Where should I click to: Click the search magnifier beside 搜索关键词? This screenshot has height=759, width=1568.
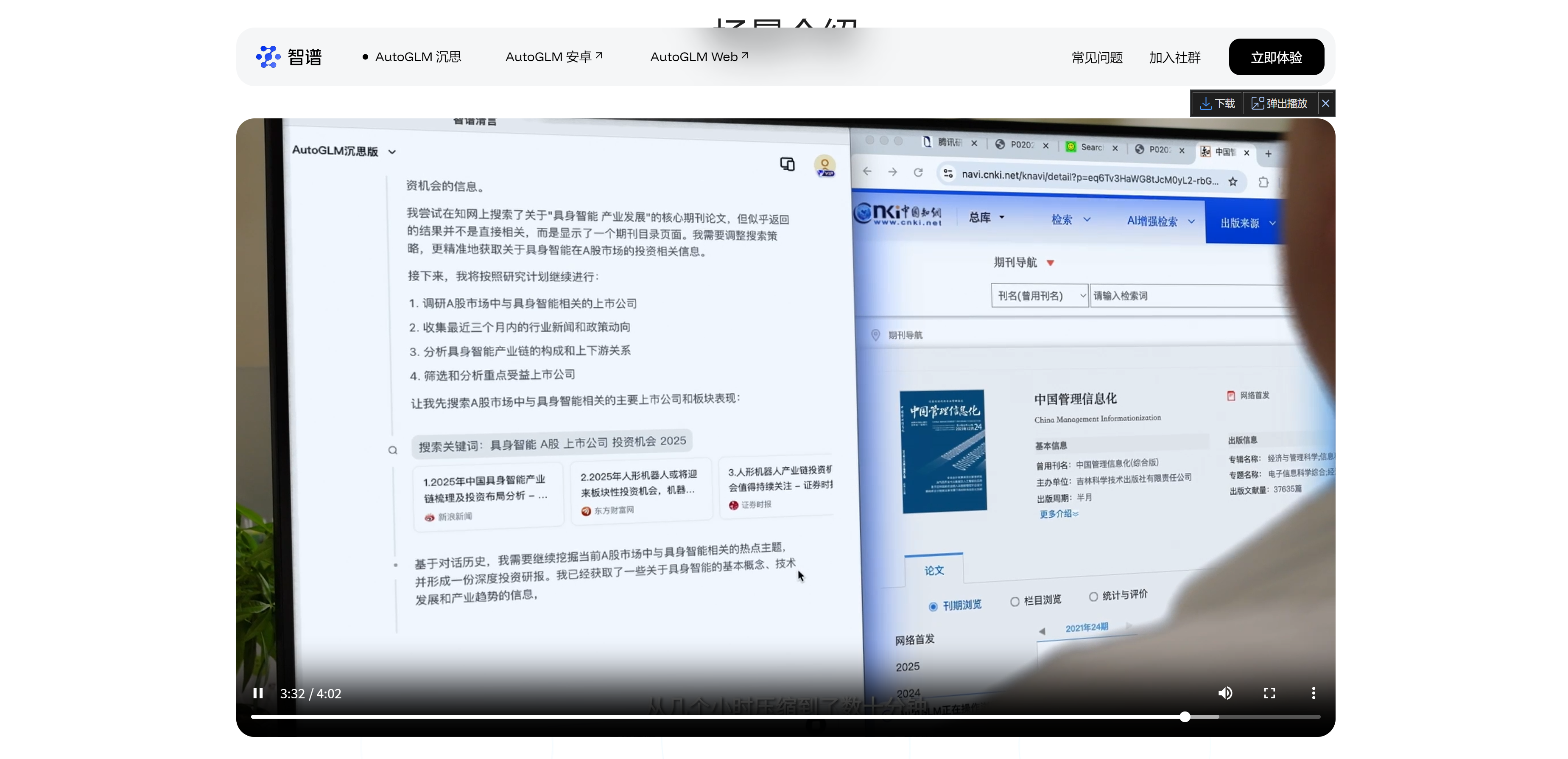(393, 451)
